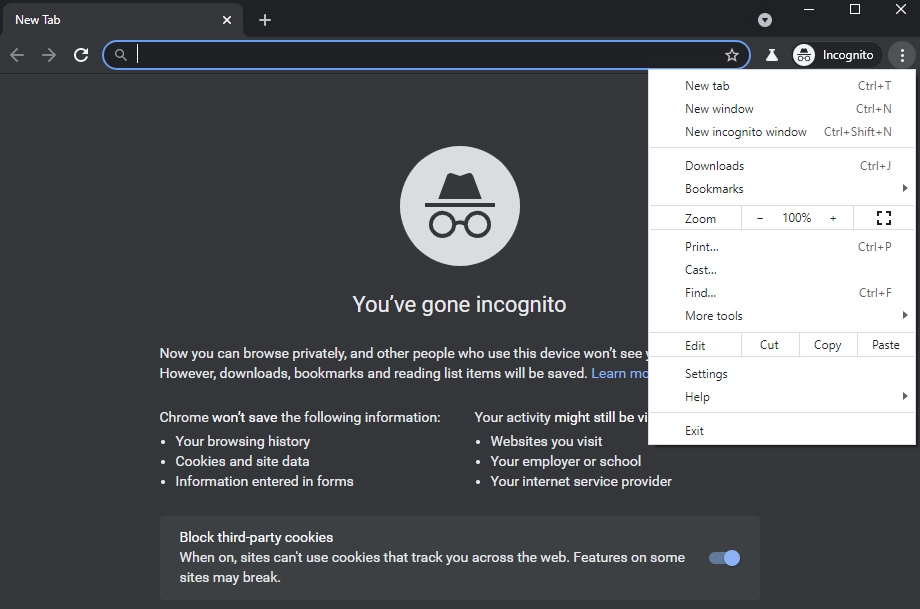The width and height of the screenshot is (920, 609).
Task: Open Settings from the menu
Action: click(706, 374)
